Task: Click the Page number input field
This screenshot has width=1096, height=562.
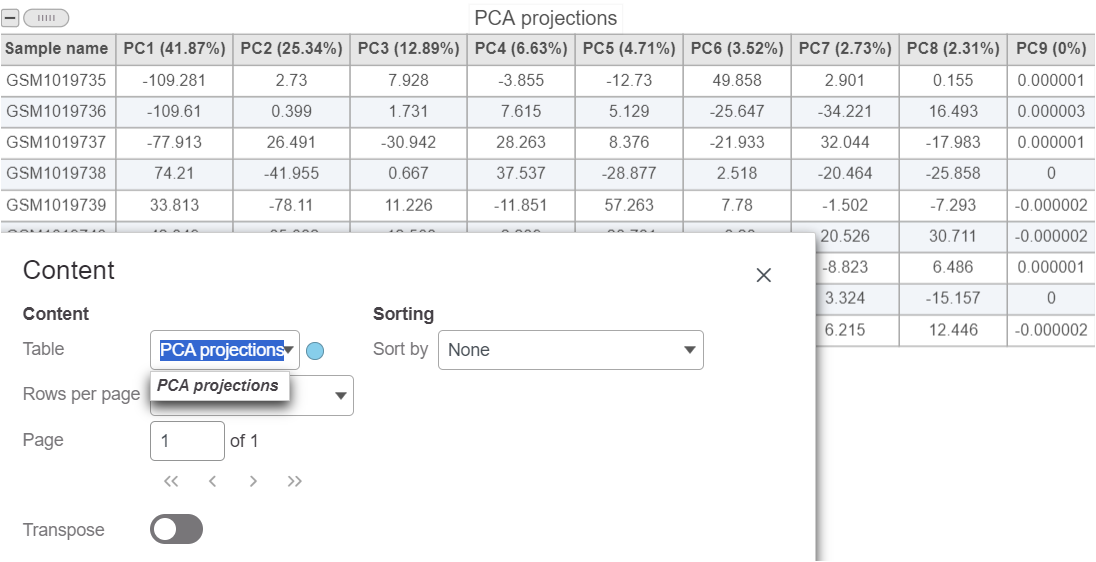Action: 187,440
